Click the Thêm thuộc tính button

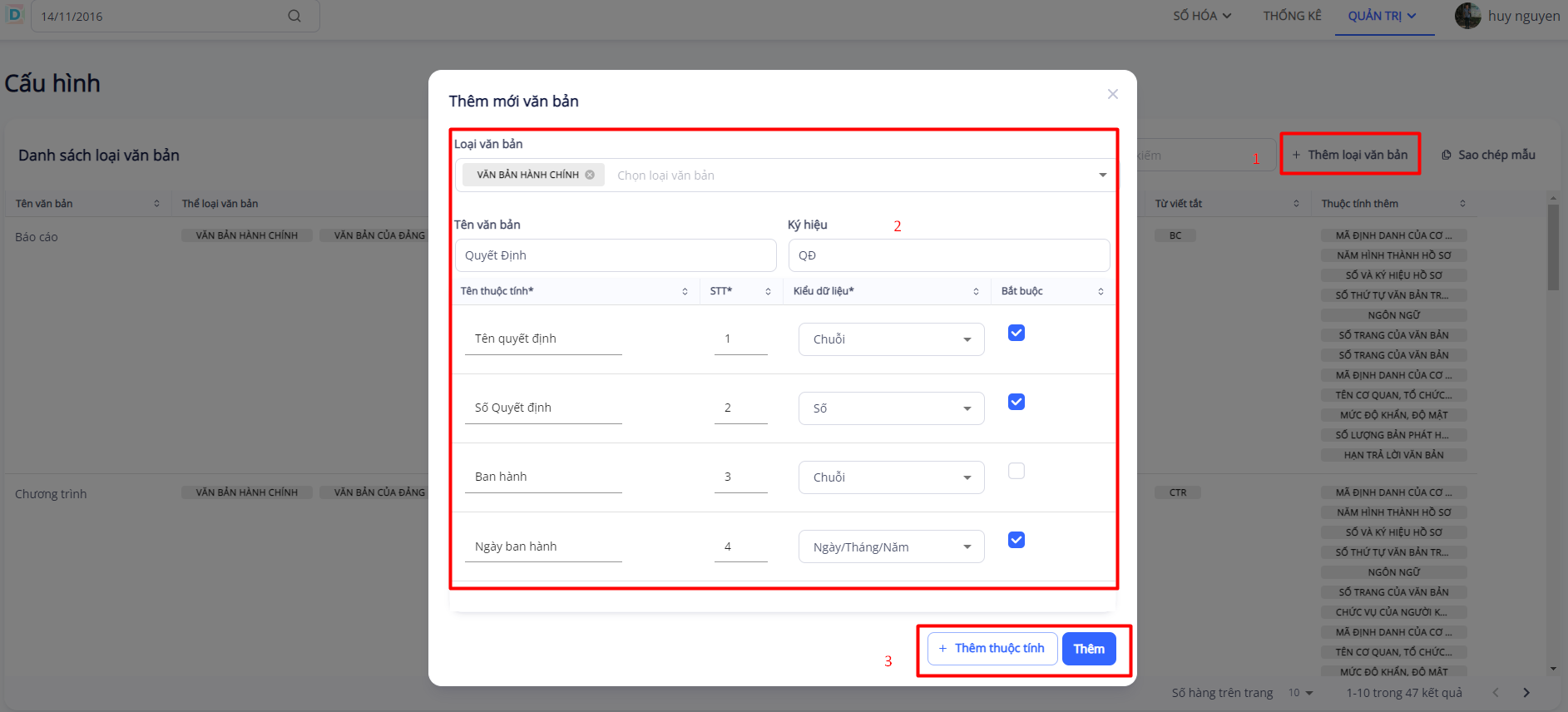pos(992,649)
